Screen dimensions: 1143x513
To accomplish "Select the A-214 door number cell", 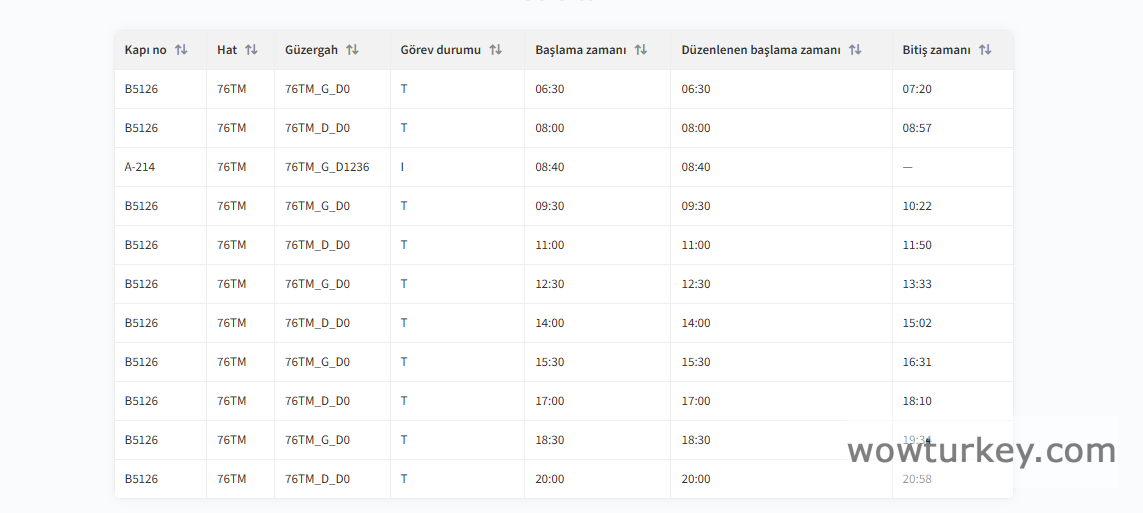I will pyautogui.click(x=140, y=167).
